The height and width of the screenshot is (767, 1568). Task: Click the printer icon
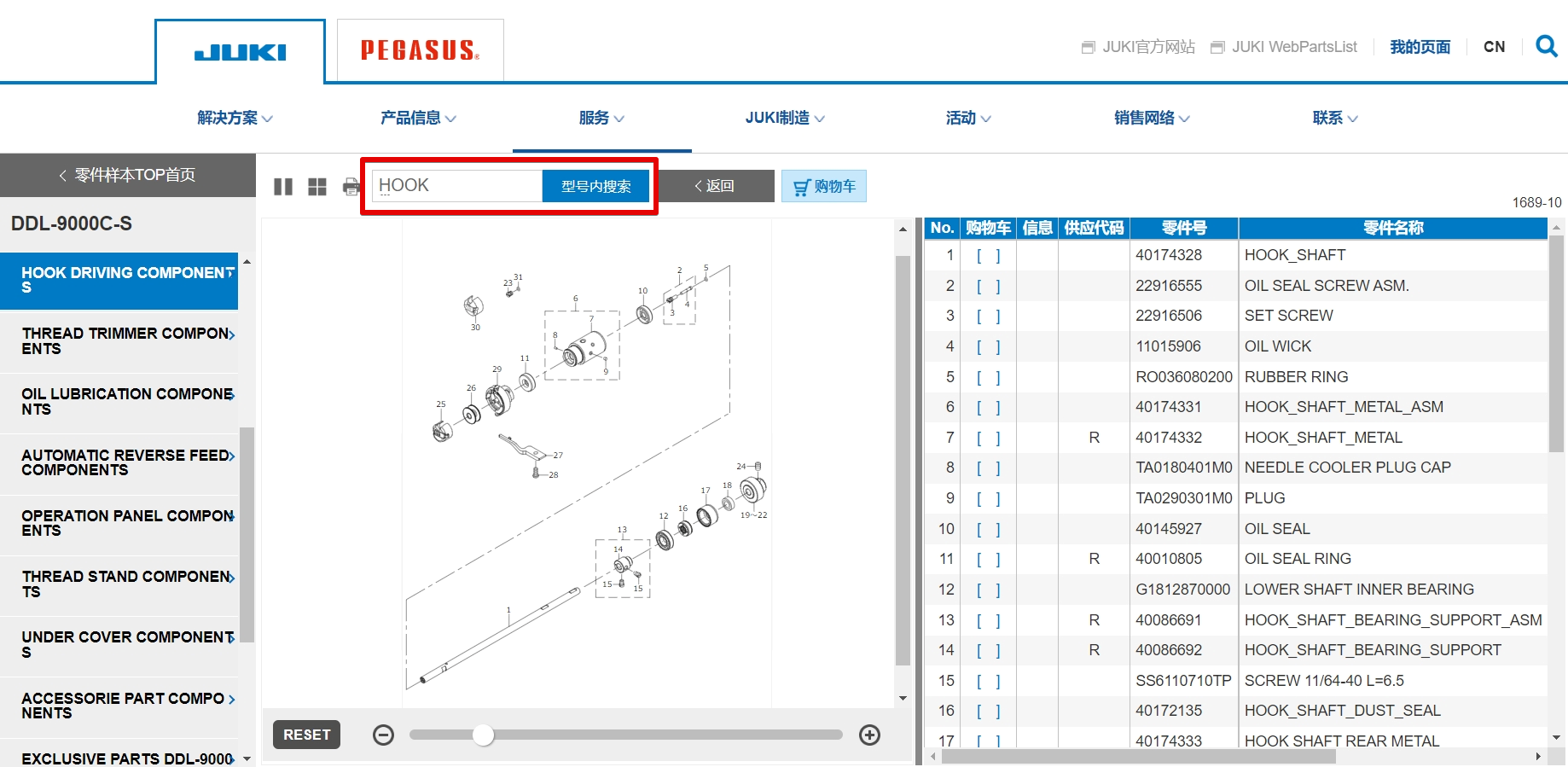point(351,187)
